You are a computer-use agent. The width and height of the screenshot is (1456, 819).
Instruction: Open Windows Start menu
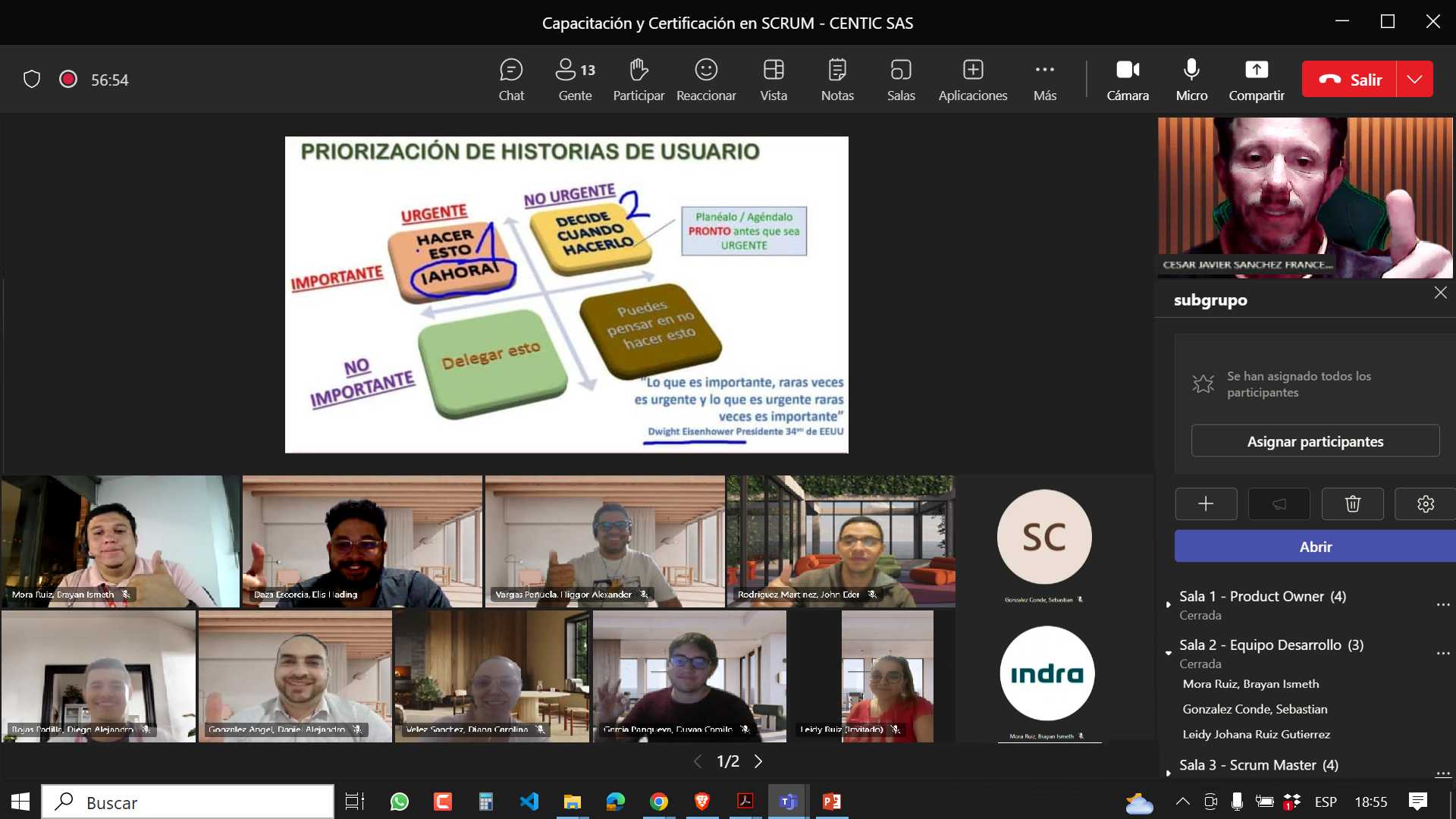(20, 802)
